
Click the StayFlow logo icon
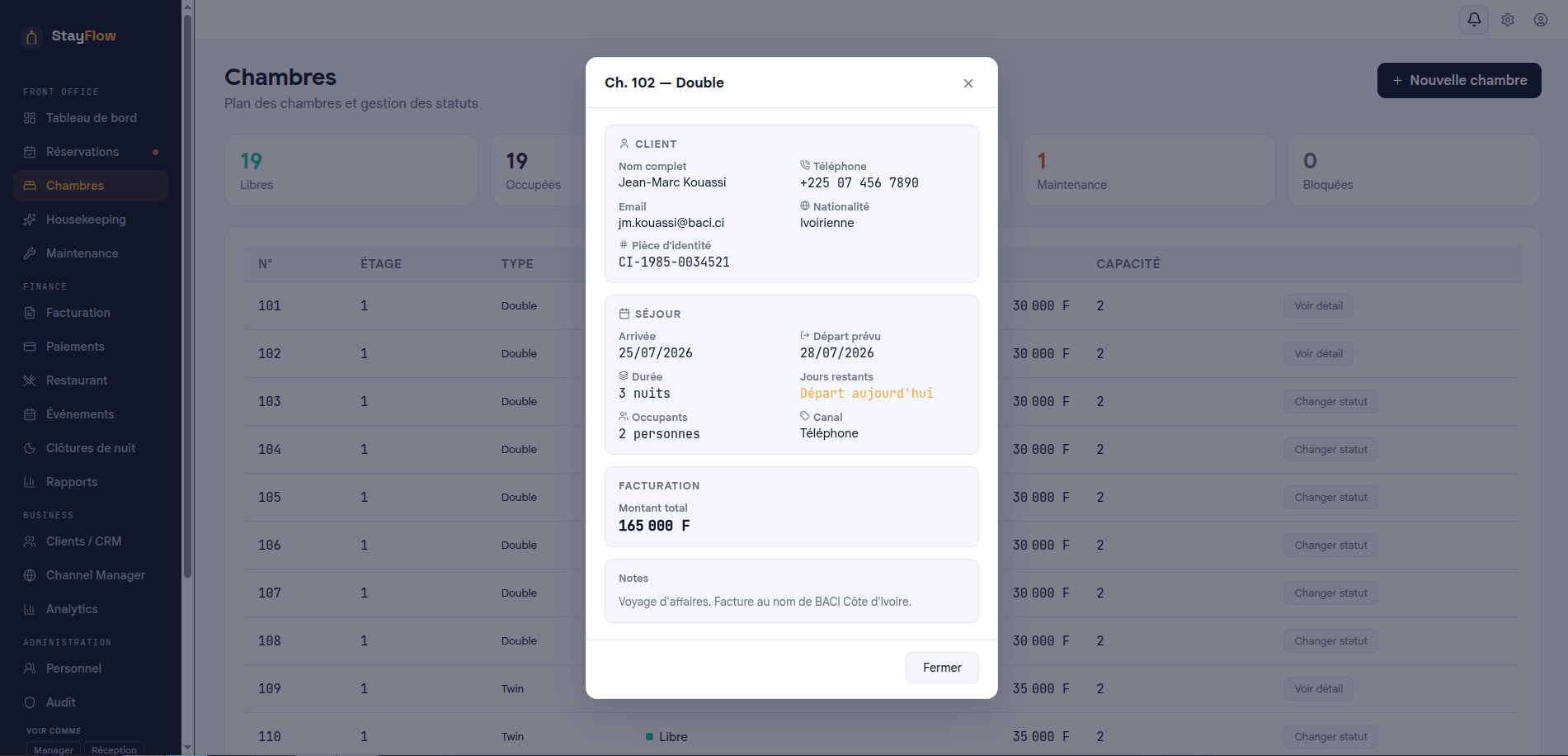31,36
